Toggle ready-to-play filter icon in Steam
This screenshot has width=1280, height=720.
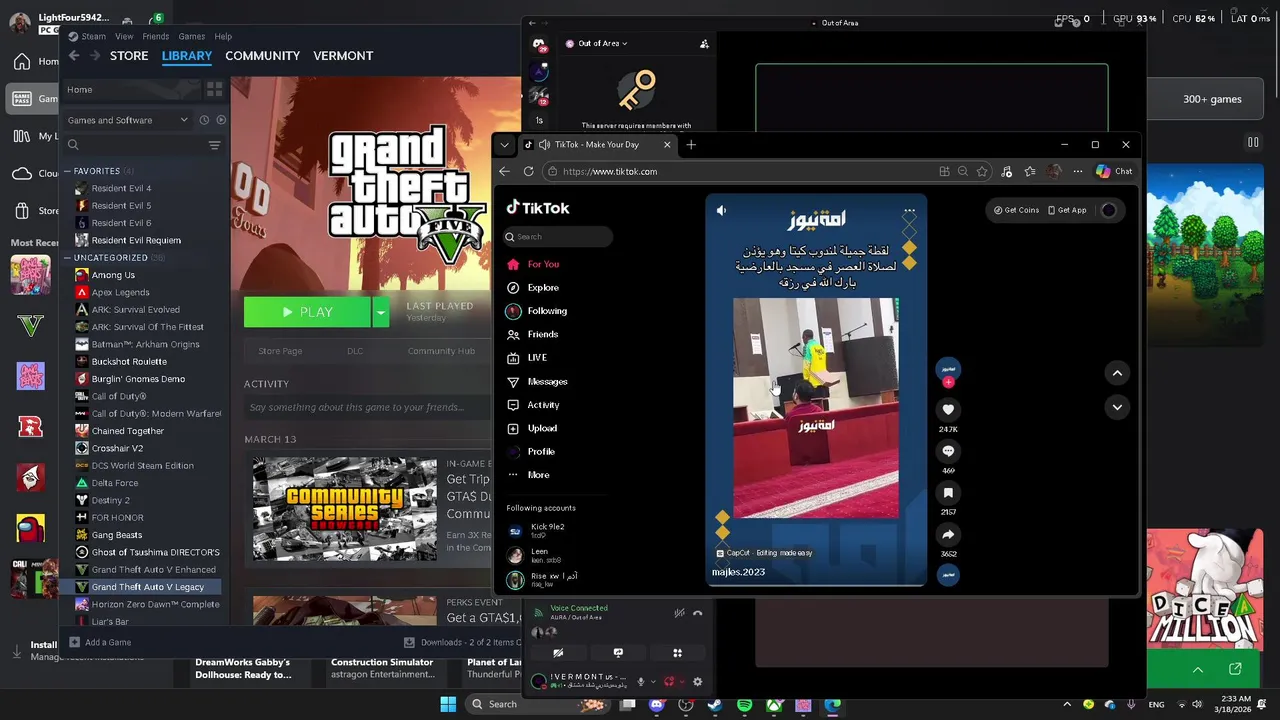[221, 120]
